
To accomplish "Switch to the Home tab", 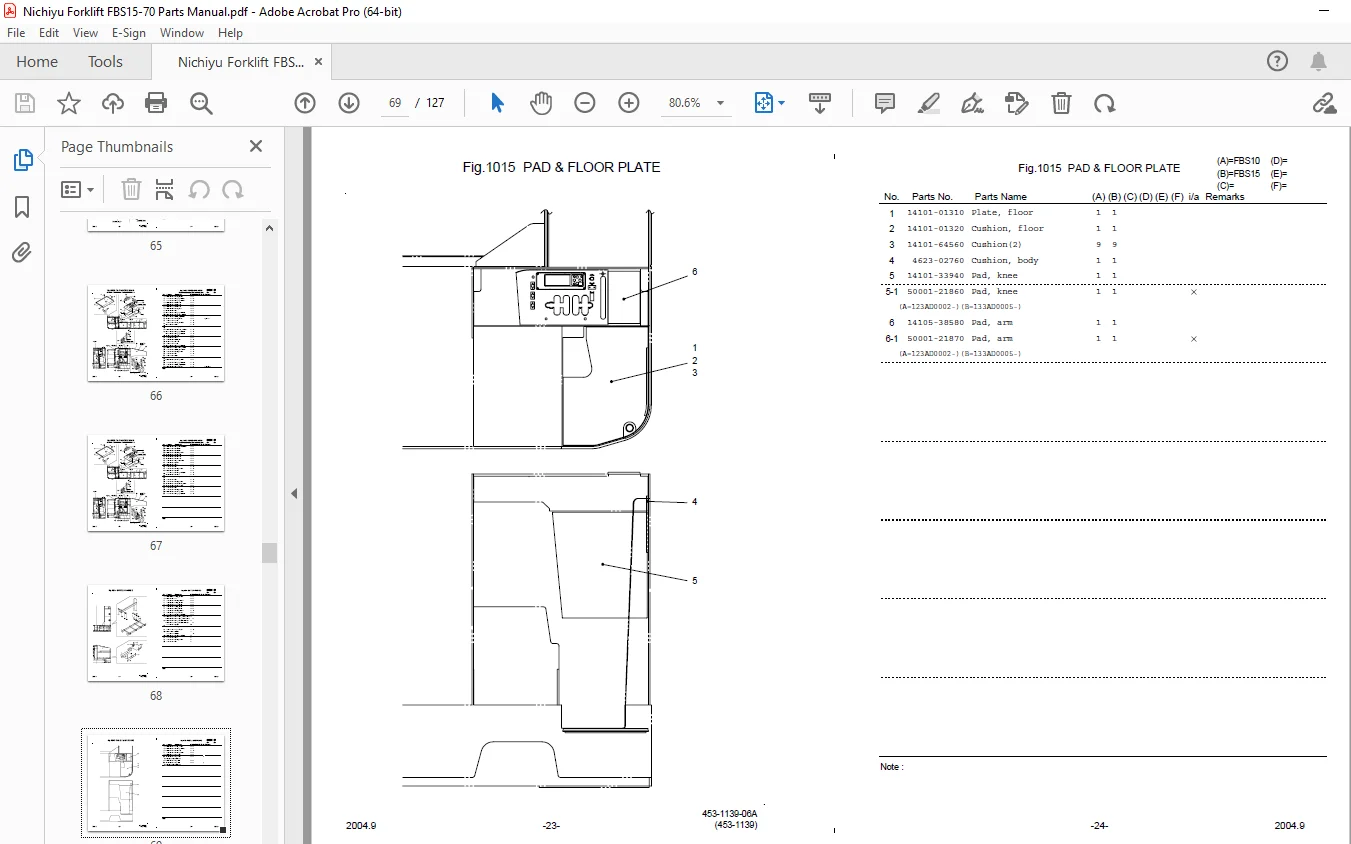I will click(x=37, y=62).
